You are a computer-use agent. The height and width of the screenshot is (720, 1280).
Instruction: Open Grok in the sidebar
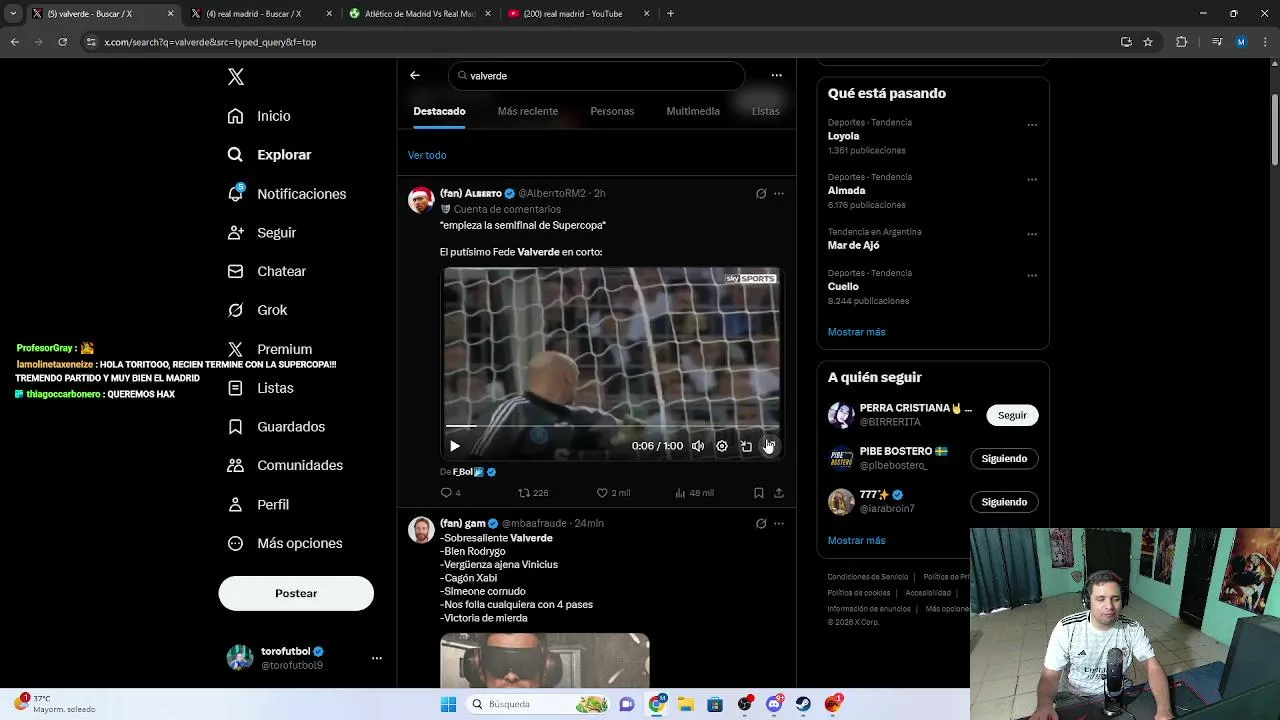[x=257, y=310]
